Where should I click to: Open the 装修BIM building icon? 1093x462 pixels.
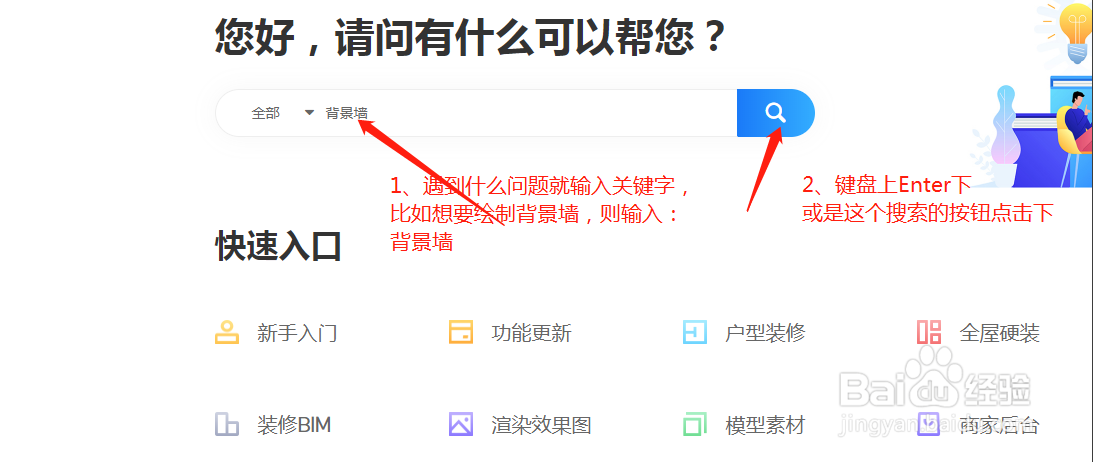pyautogui.click(x=227, y=424)
